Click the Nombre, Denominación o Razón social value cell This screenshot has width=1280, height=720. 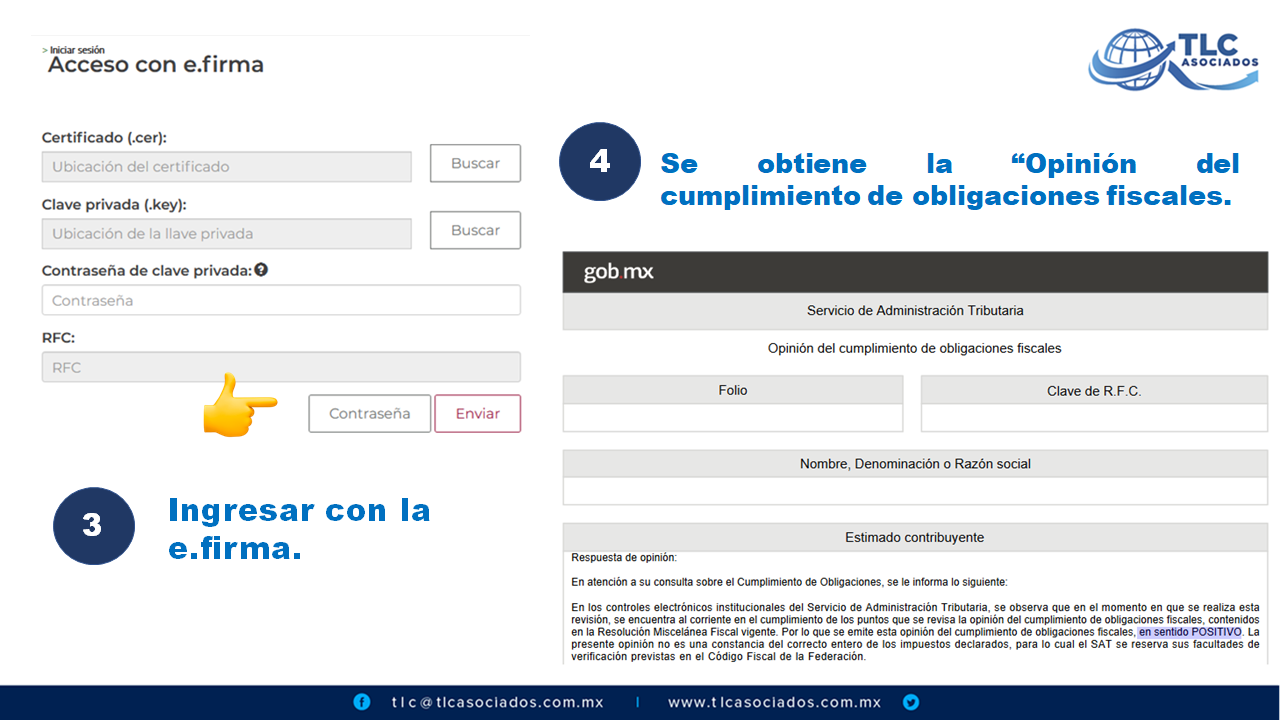(915, 491)
